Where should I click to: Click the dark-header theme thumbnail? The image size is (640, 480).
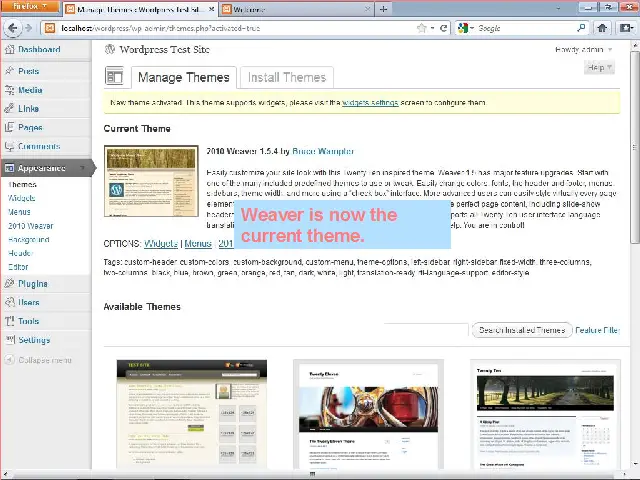(192, 414)
